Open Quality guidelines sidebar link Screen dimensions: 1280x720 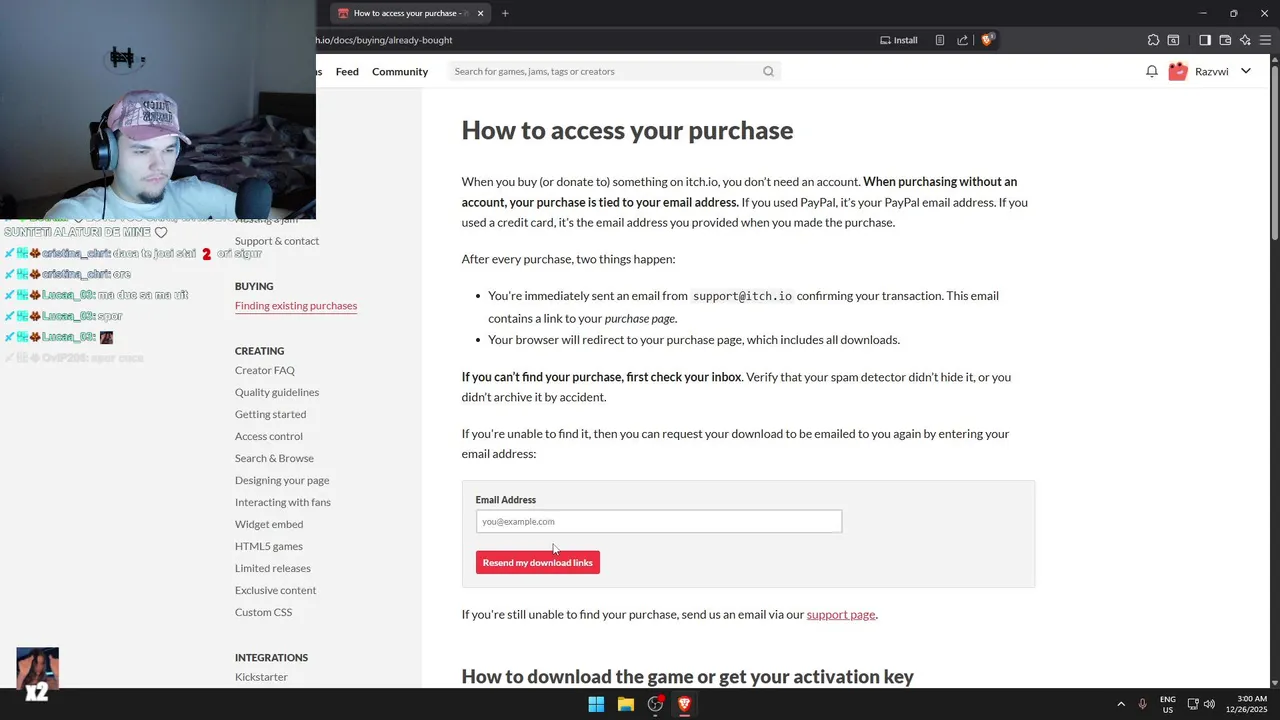tap(277, 392)
